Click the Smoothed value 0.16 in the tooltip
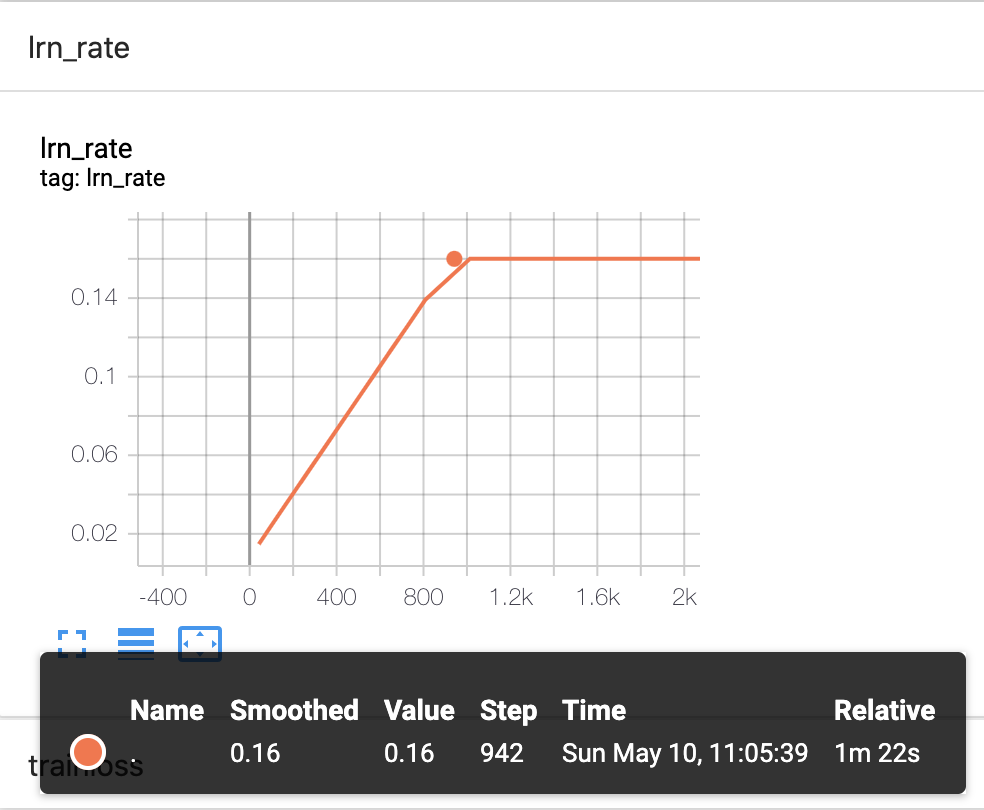Viewport: 984px width, 810px height. click(x=255, y=753)
